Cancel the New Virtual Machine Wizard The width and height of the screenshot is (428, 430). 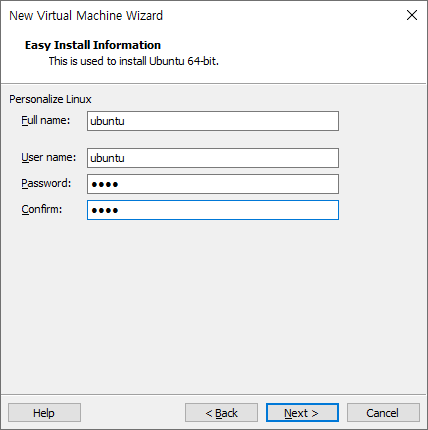coord(383,413)
